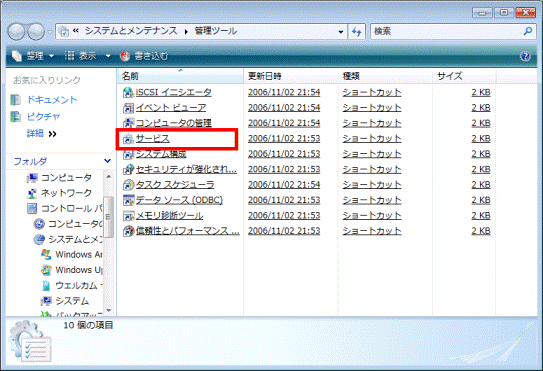Click the システム tree icon
543x371 pixels.
click(46, 301)
